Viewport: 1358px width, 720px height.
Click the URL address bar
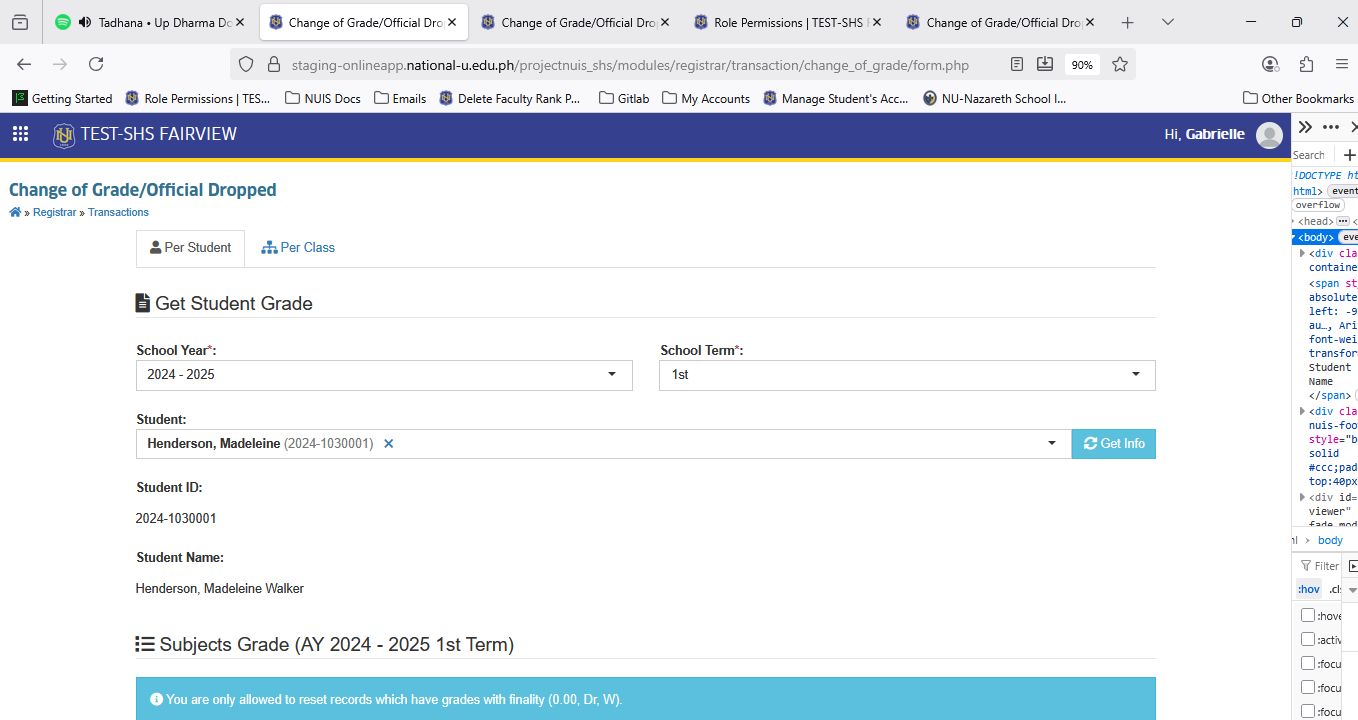pyautogui.click(x=630, y=64)
